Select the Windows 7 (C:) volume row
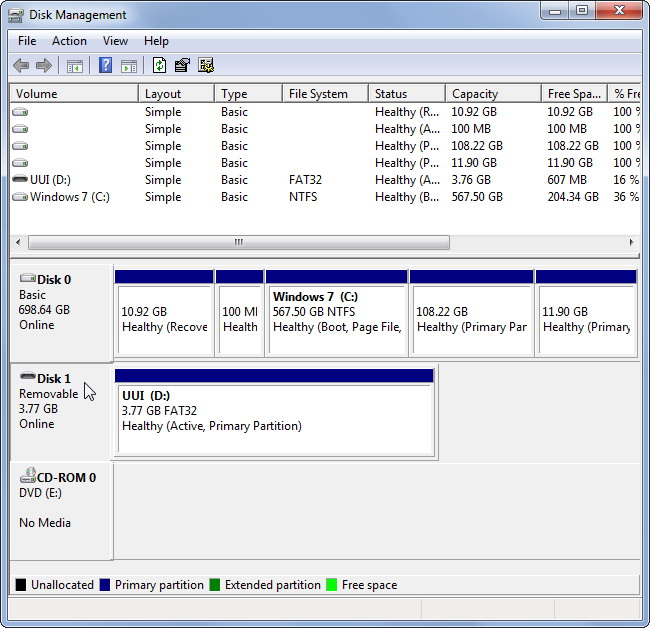The height and width of the screenshot is (628, 650). [x=69, y=197]
